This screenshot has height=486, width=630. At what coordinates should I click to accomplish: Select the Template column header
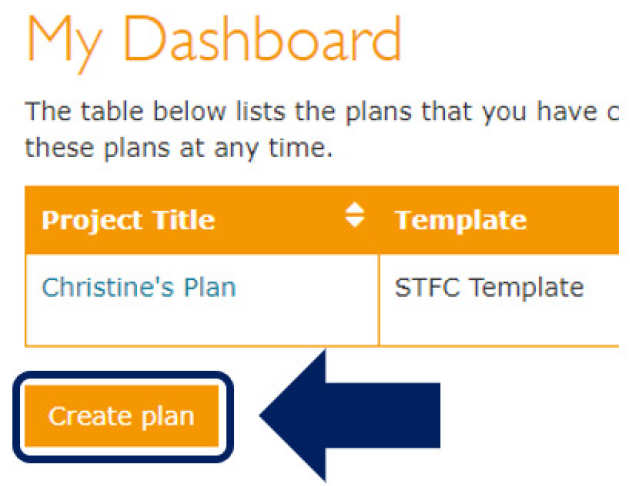(x=461, y=219)
